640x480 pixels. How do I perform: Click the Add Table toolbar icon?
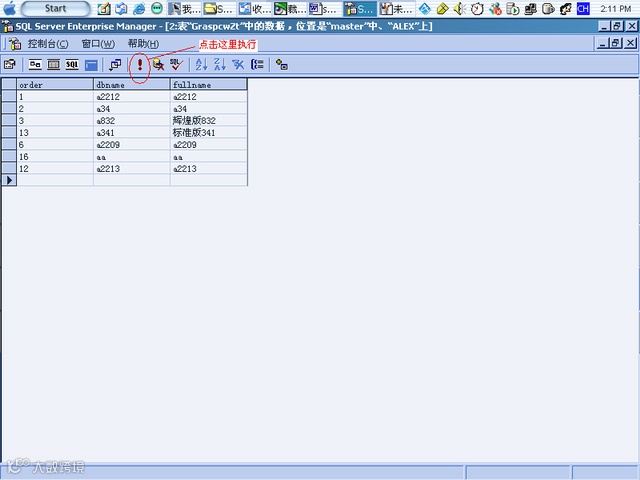coord(282,64)
